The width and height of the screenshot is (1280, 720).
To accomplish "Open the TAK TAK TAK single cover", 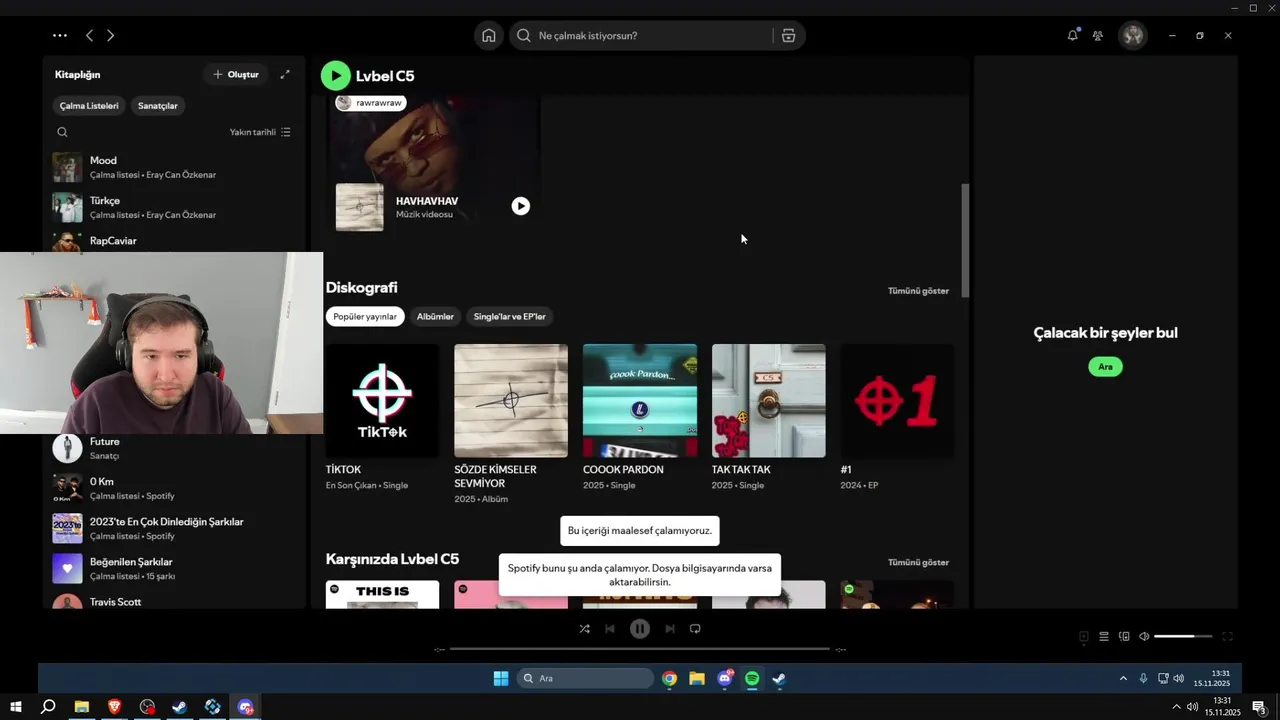I will (769, 401).
